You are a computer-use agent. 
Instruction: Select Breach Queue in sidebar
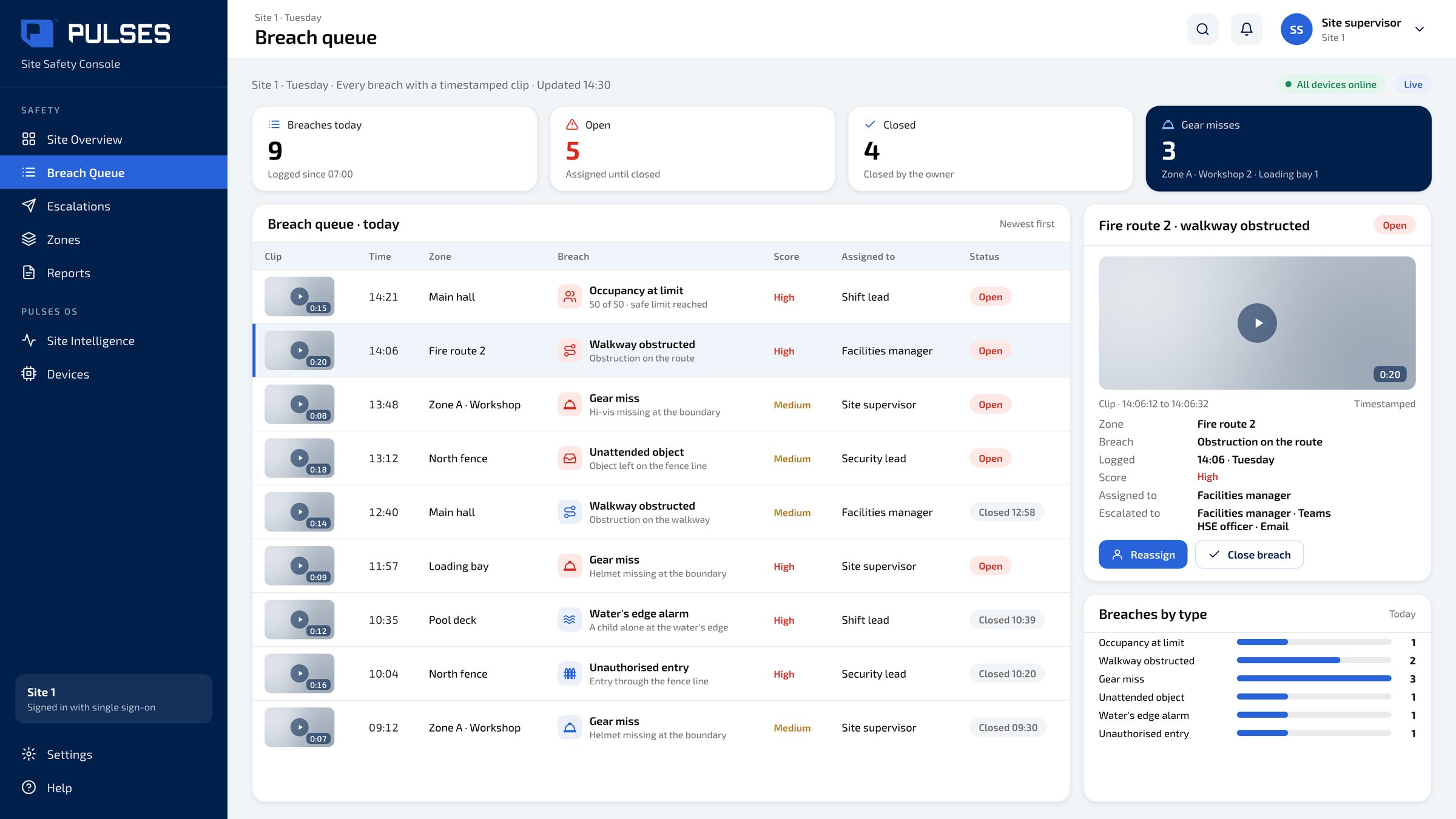(113, 172)
